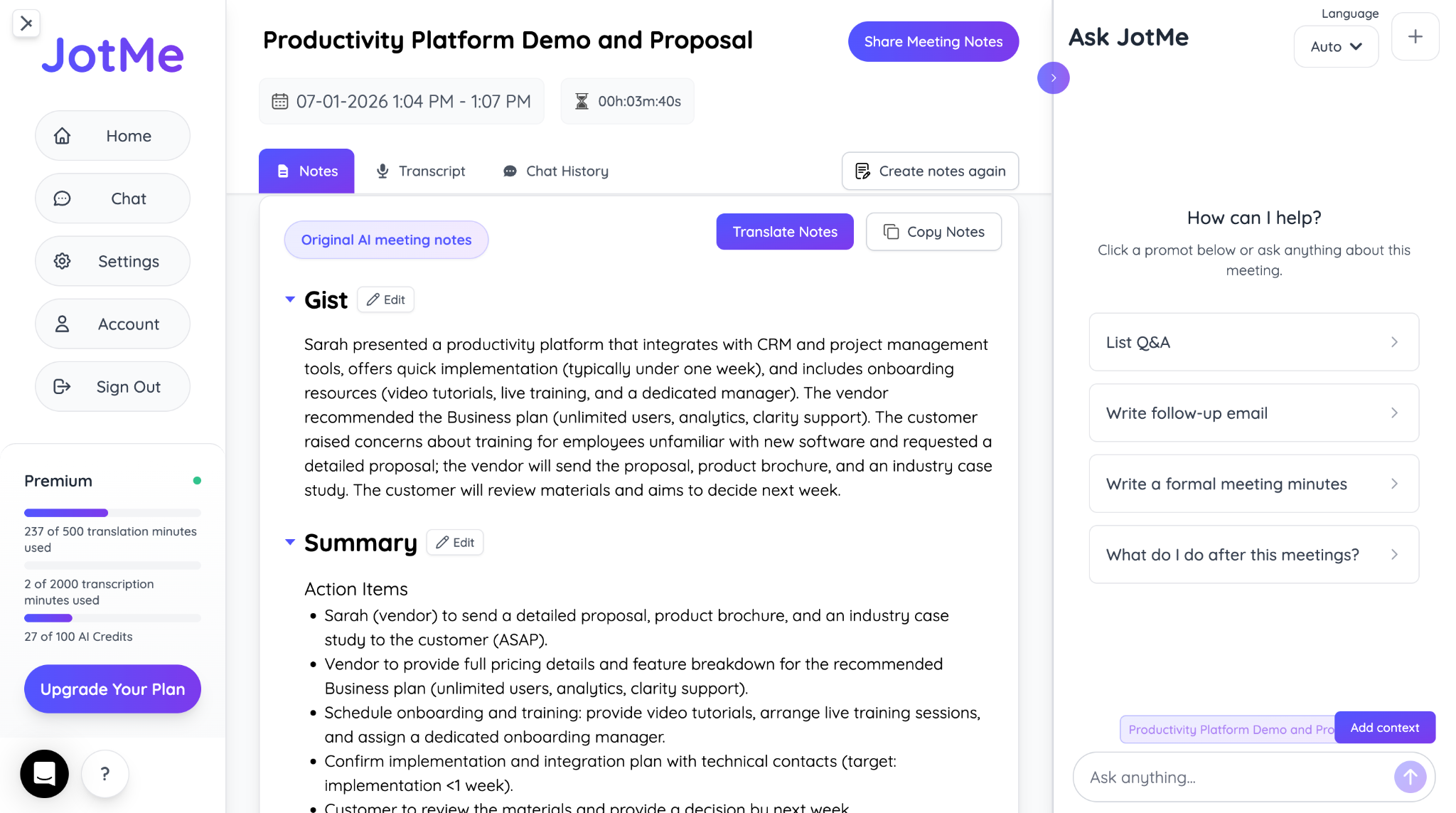Viewport: 1456px width, 813px height.
Task: Click the plus icon for new chat
Action: 1415,36
